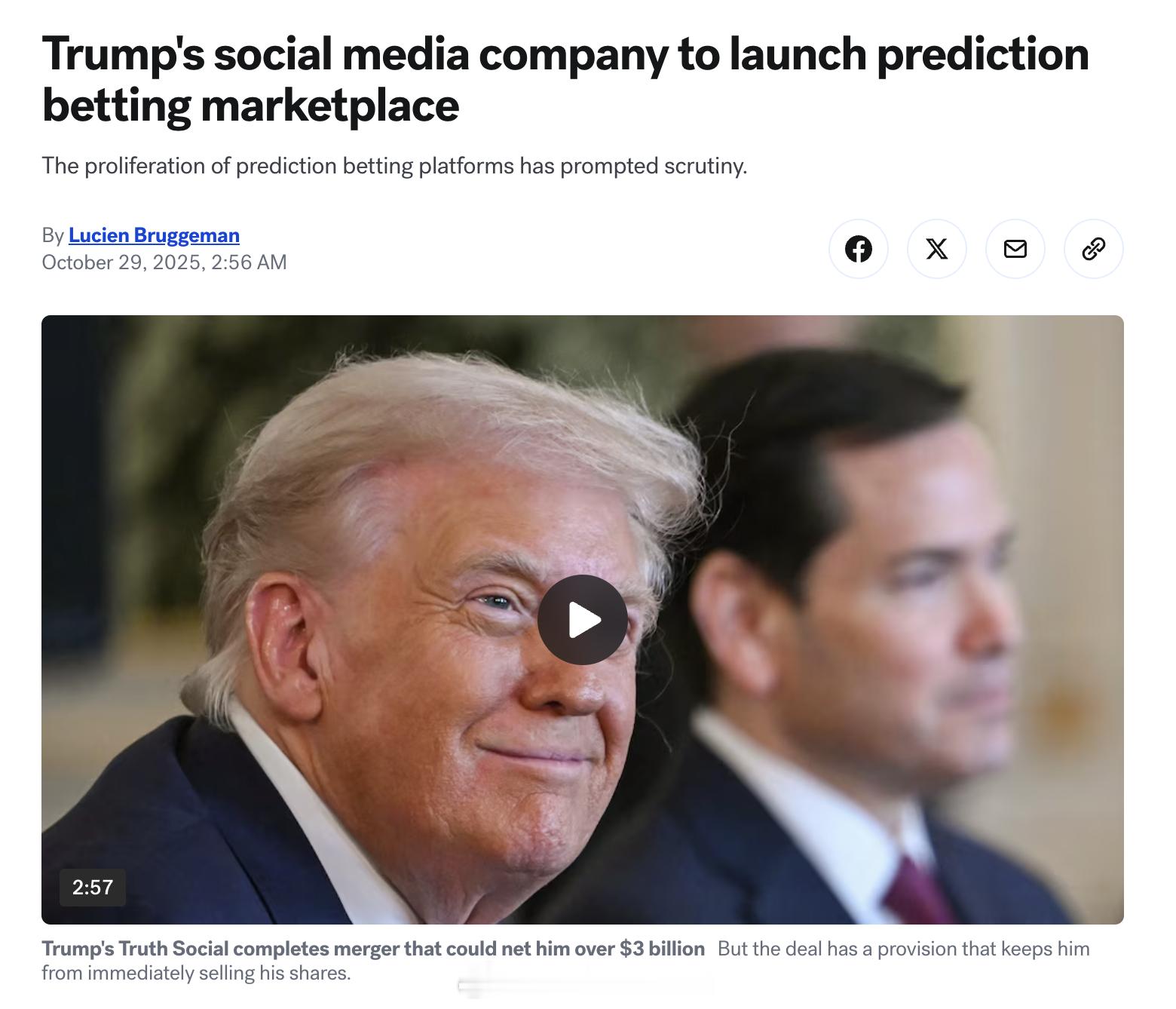Share the article on X
The height and width of the screenshot is (1009, 1176).
click(x=937, y=249)
